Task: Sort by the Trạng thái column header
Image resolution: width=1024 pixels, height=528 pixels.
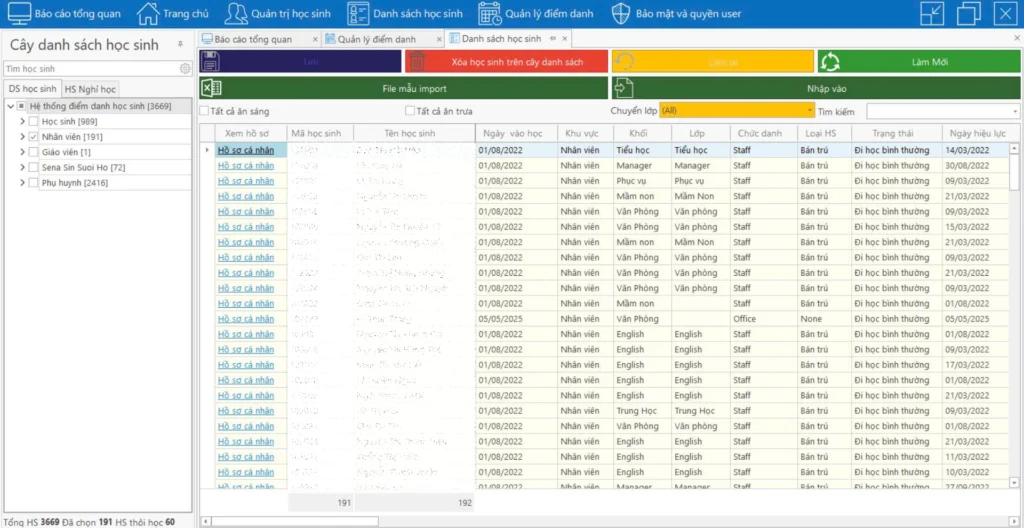Action: pos(896,133)
